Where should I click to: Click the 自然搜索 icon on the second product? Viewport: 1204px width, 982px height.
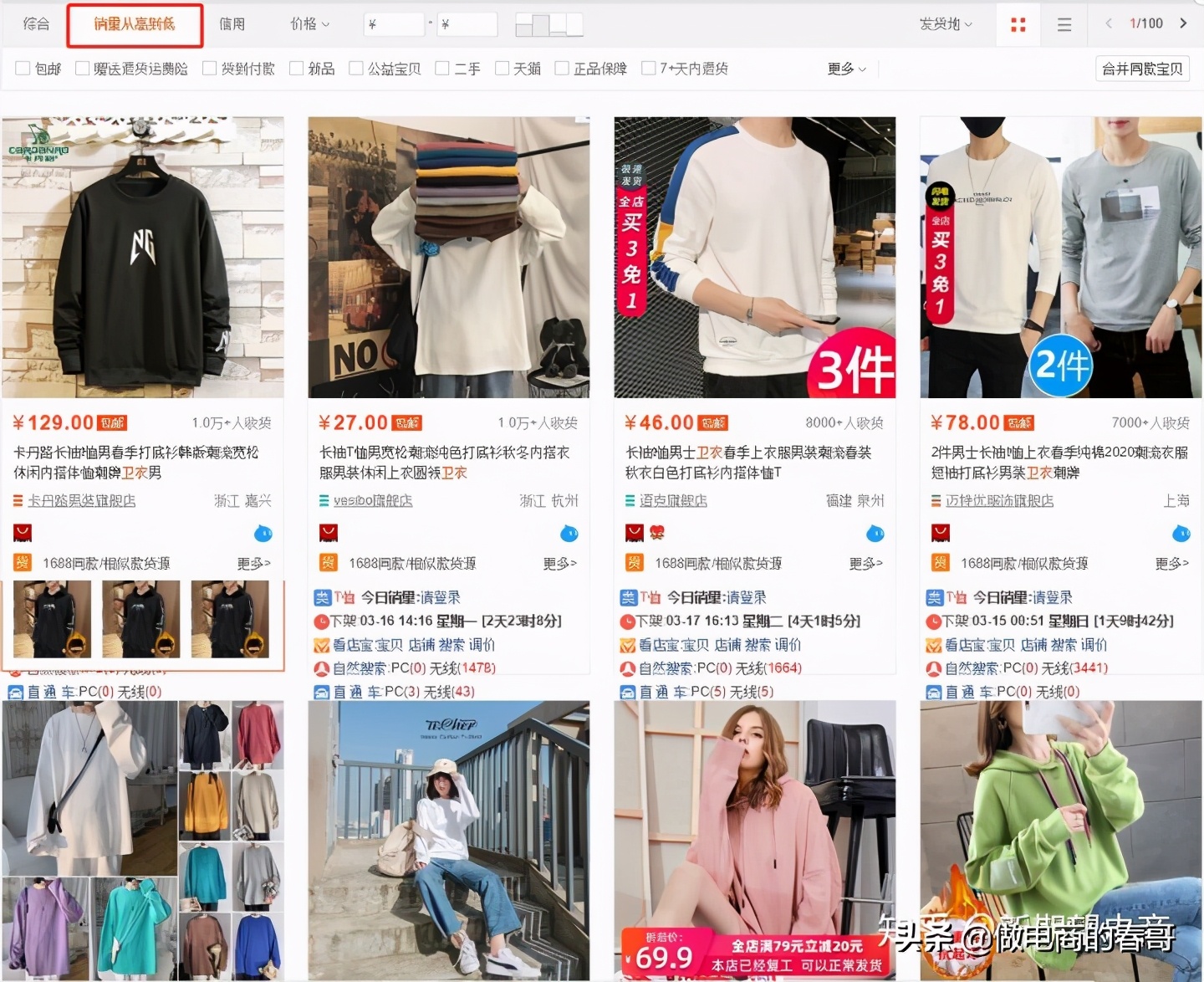(322, 667)
